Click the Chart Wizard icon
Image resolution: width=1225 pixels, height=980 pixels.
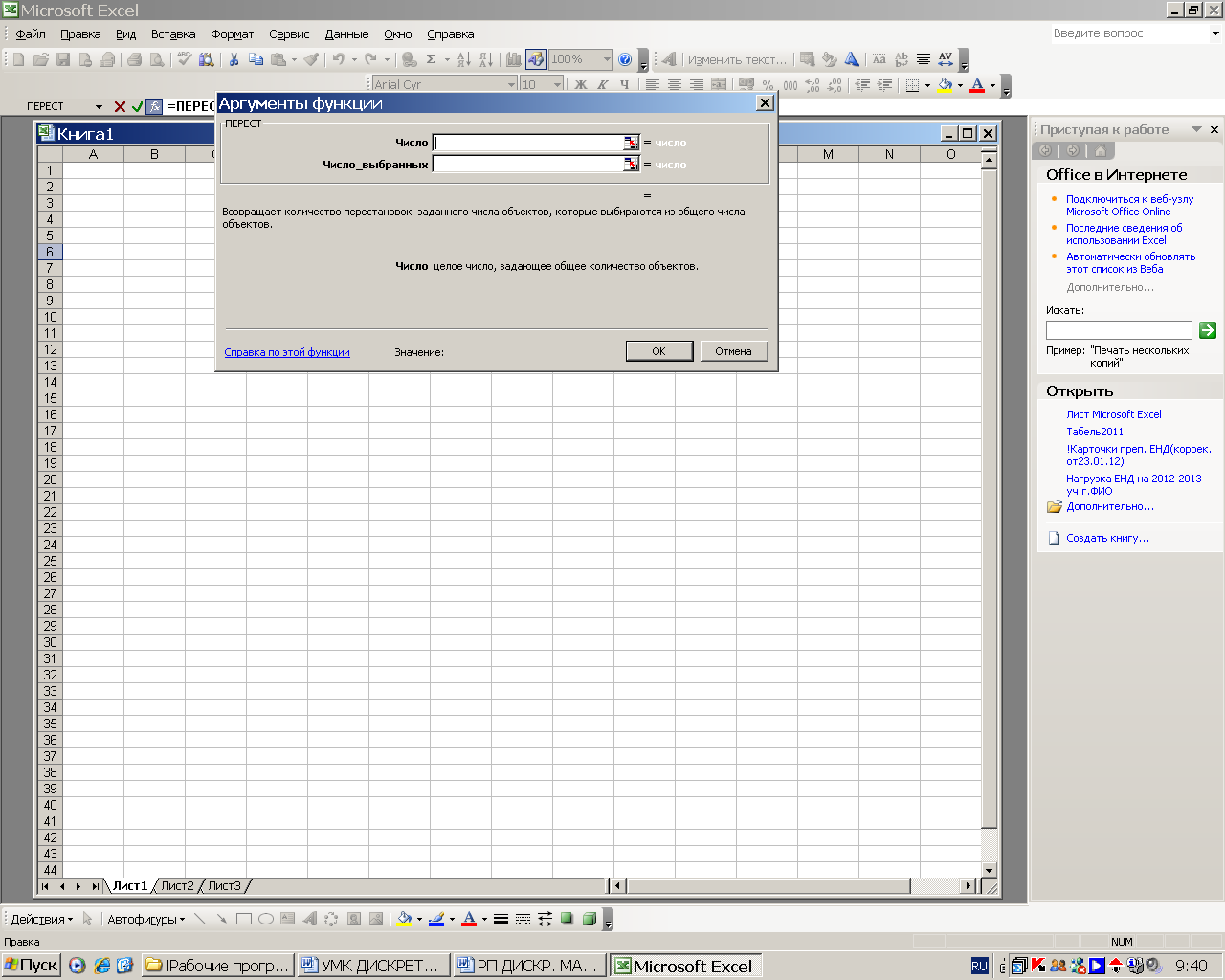(x=514, y=59)
